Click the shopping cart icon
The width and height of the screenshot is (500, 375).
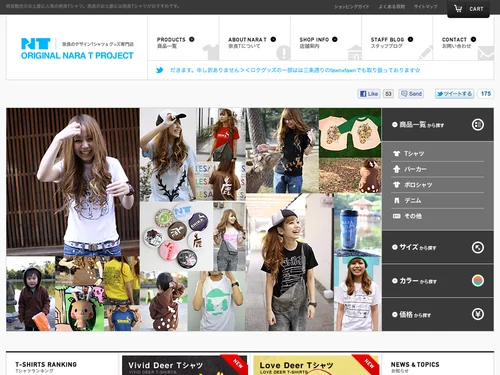click(459, 9)
